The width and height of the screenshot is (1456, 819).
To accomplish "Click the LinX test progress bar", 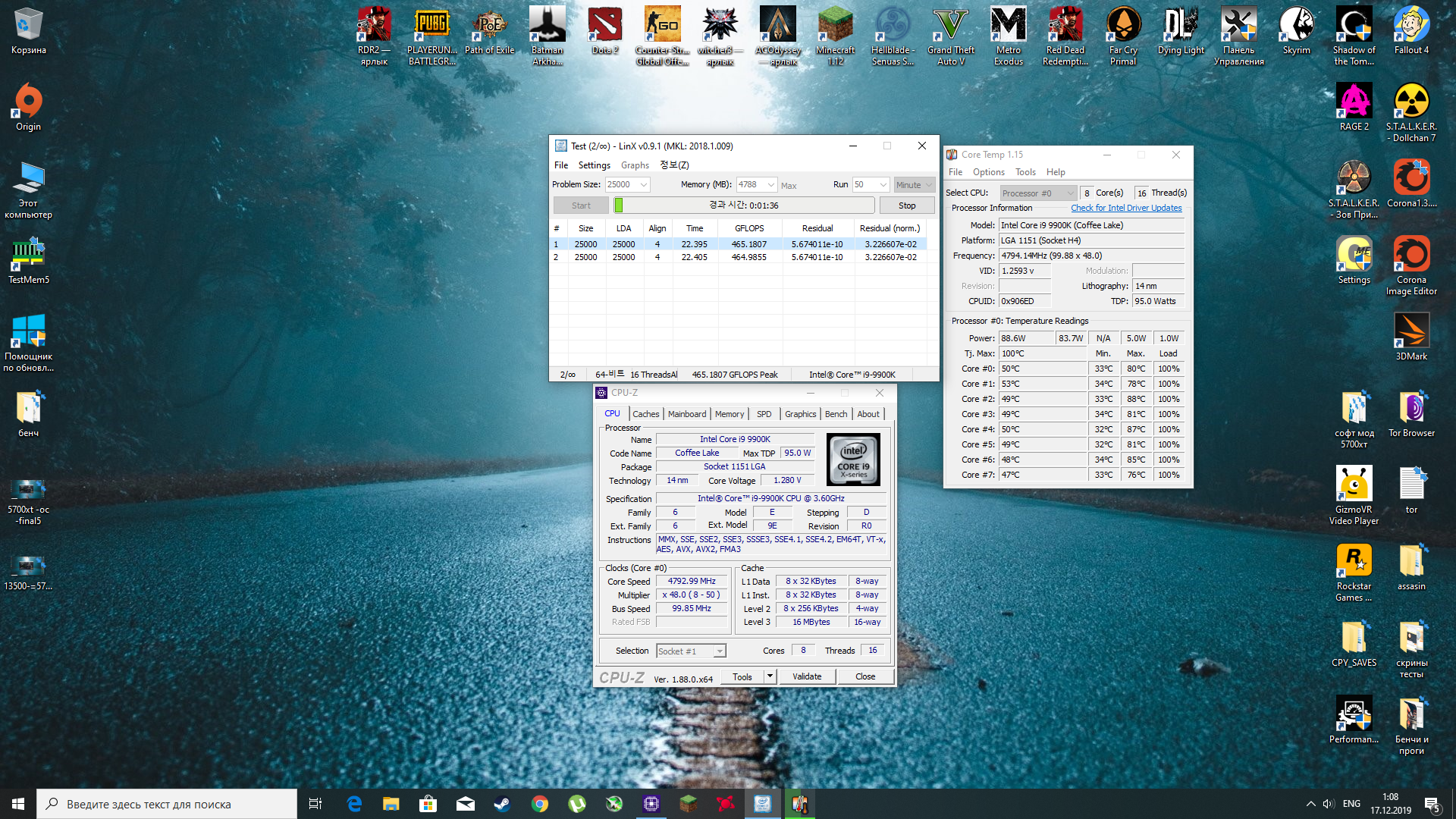I will tap(743, 206).
